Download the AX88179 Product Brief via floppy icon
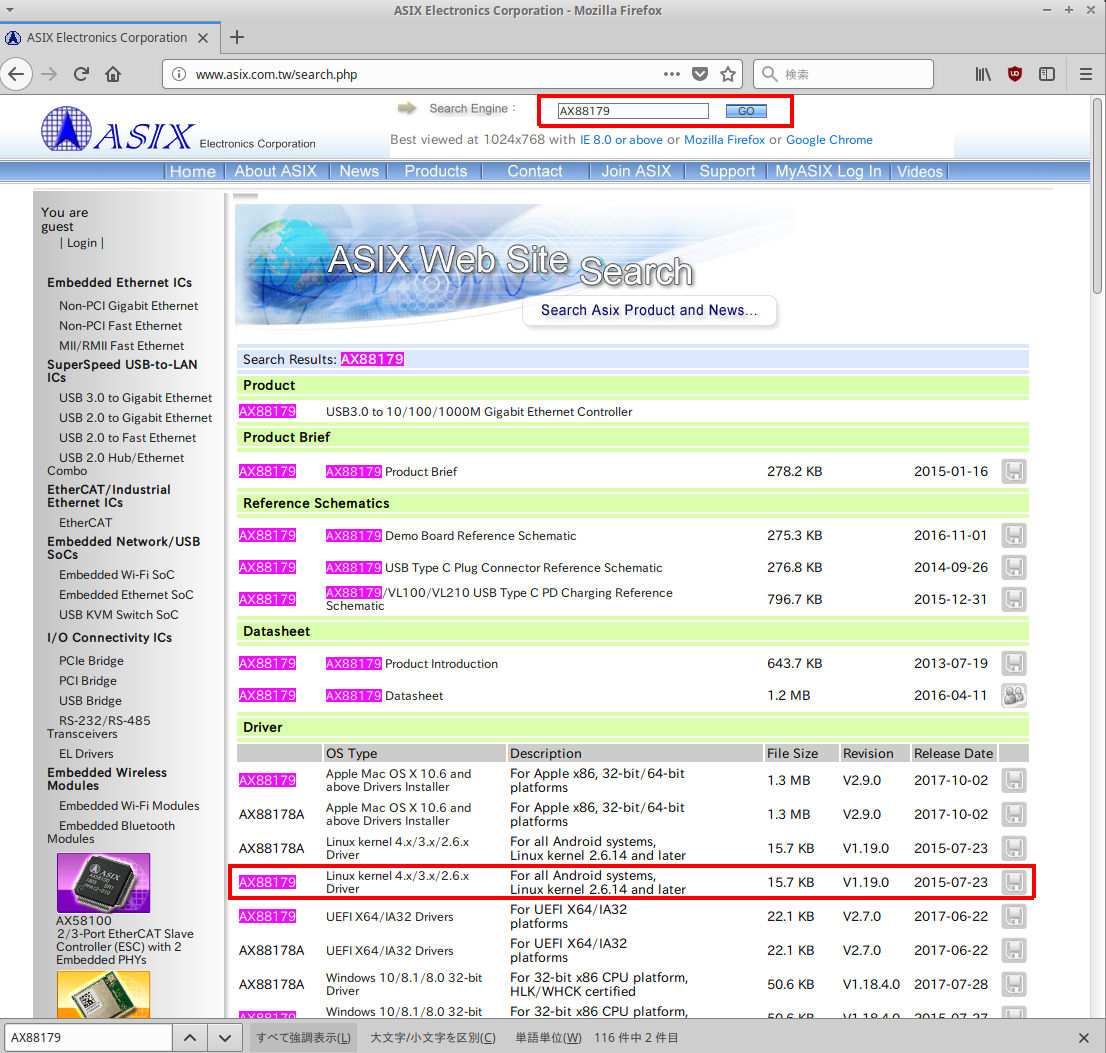Viewport: 1106px width, 1053px height. (1013, 470)
